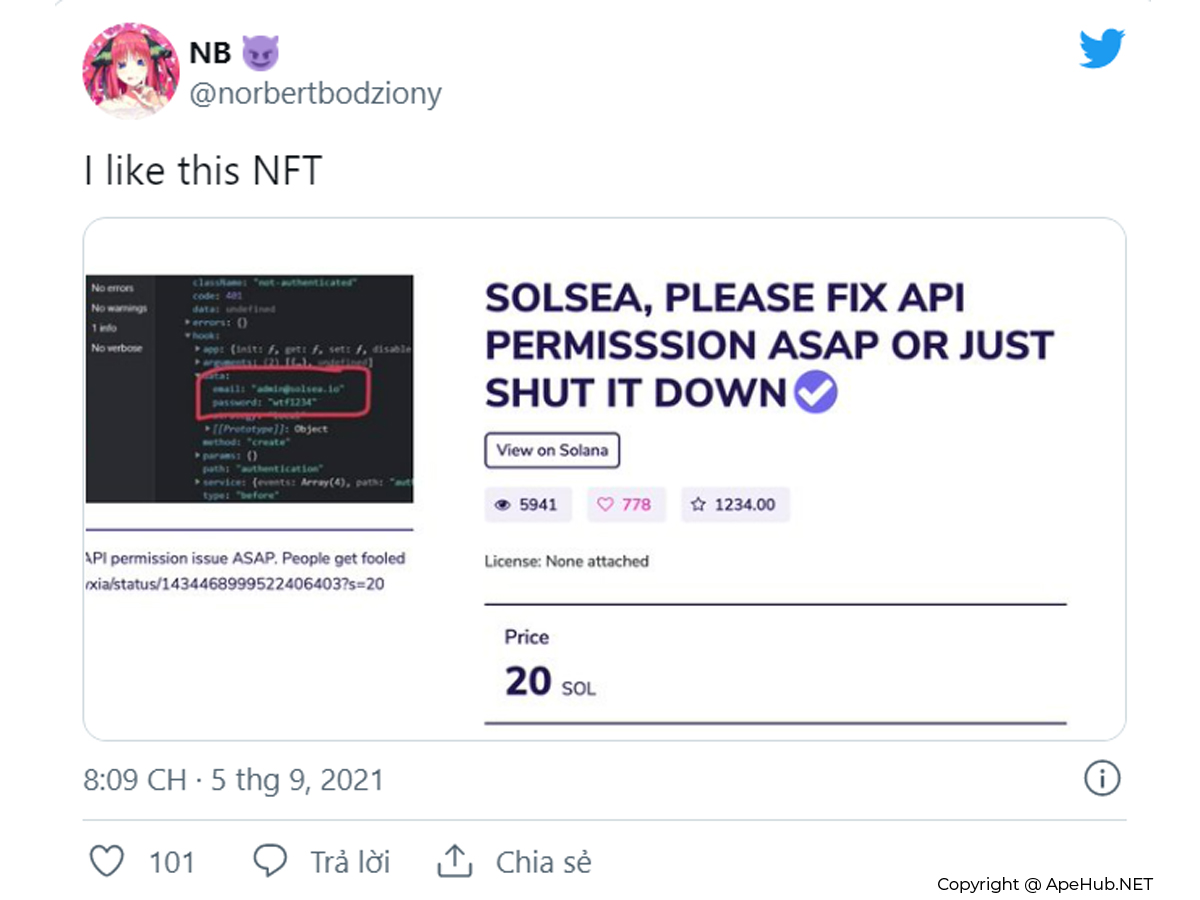Click the Twitter bird logo
1200x900 pixels.
(1101, 49)
